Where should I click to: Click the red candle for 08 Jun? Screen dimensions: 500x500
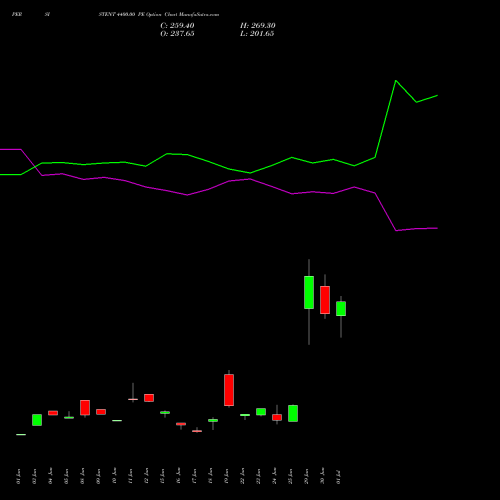tap(85, 408)
